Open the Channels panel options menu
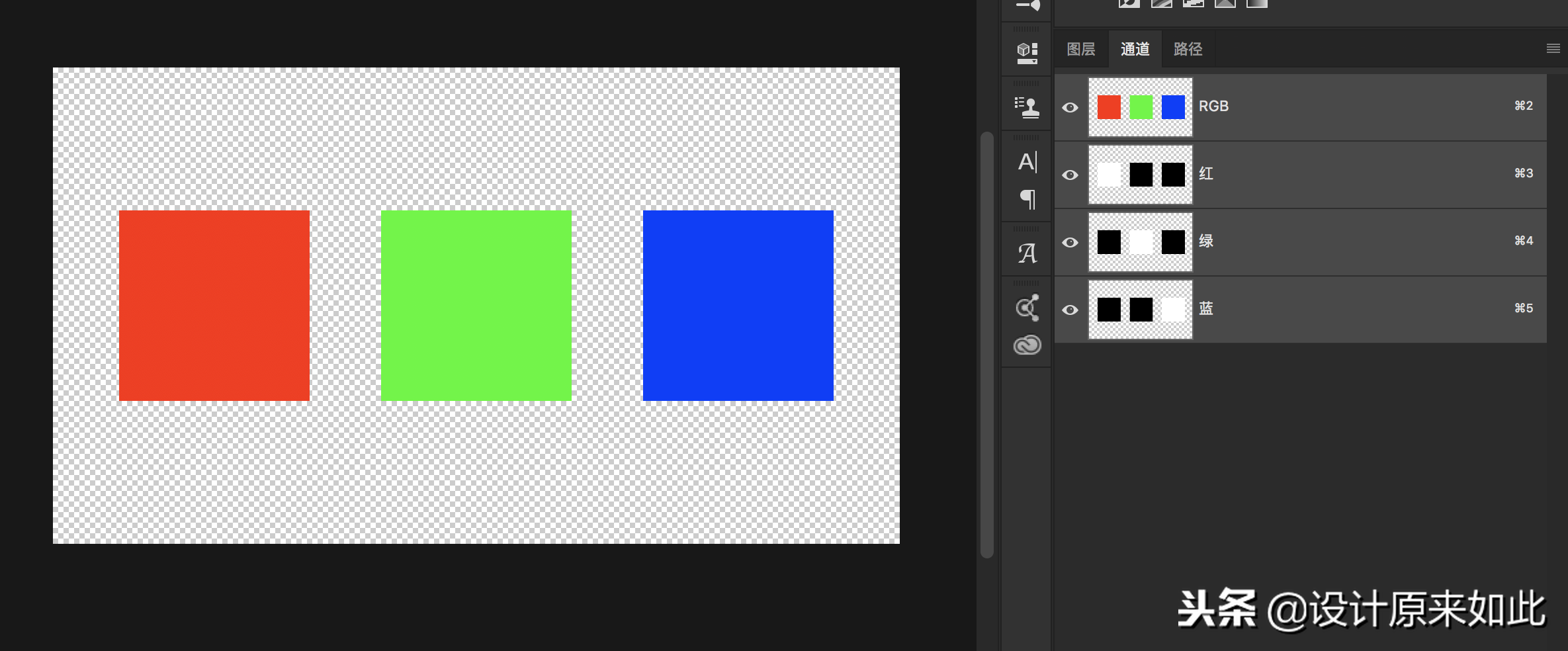 click(x=1553, y=48)
